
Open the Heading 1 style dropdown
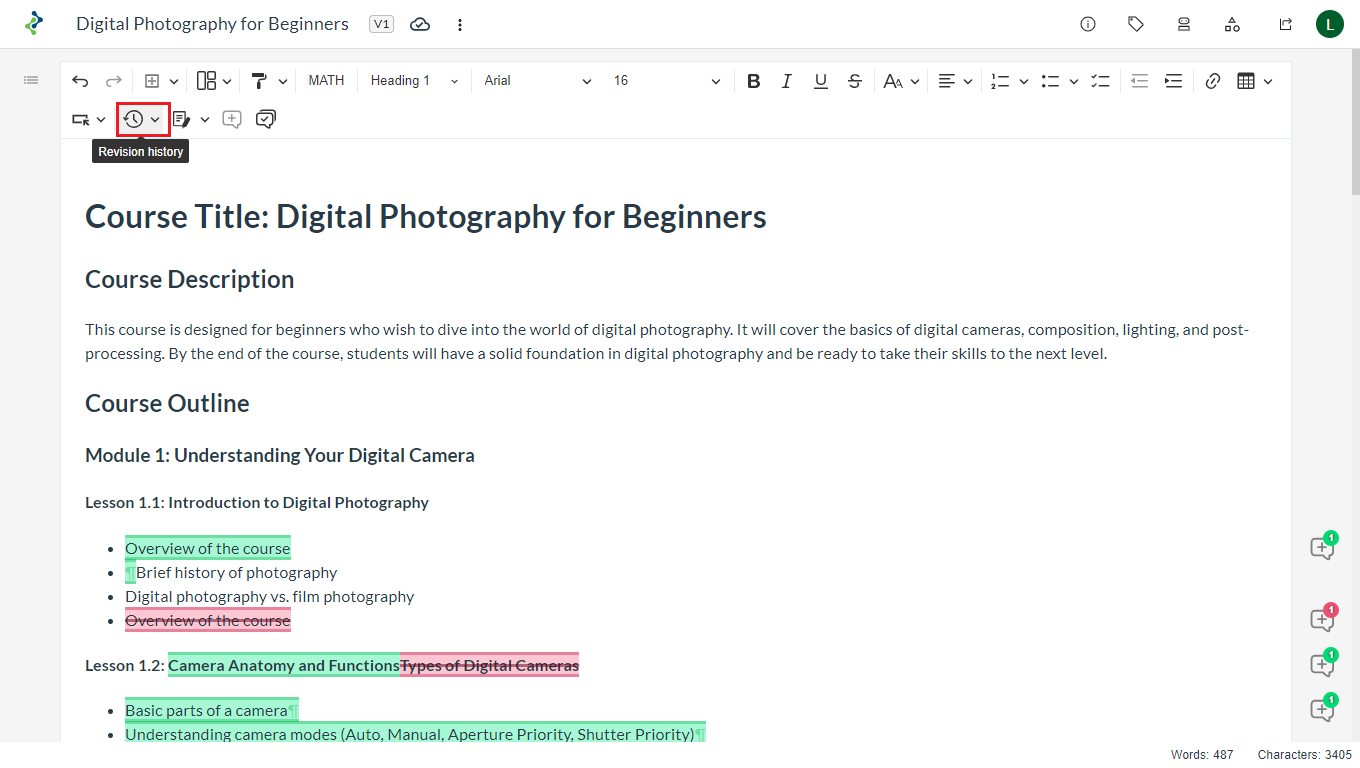414,81
